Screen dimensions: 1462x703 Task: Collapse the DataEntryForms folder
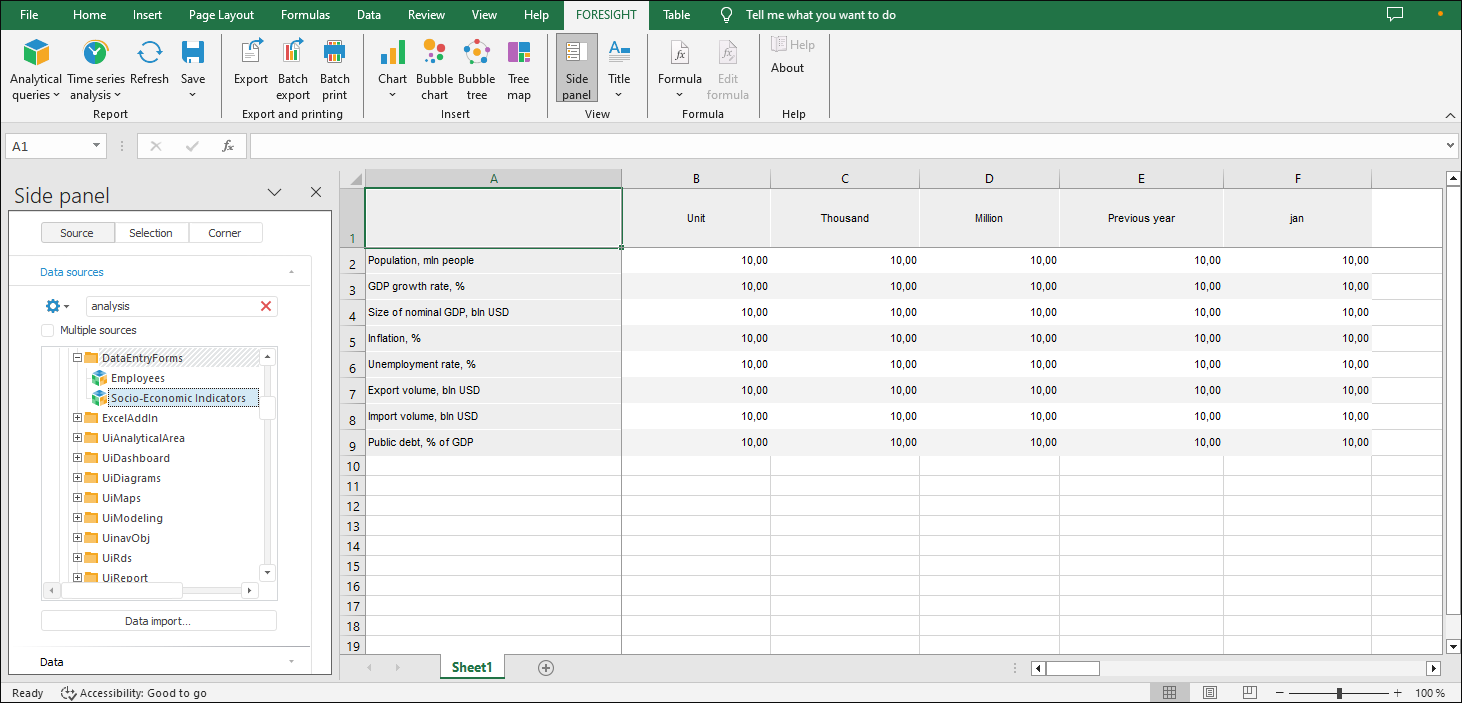click(78, 358)
